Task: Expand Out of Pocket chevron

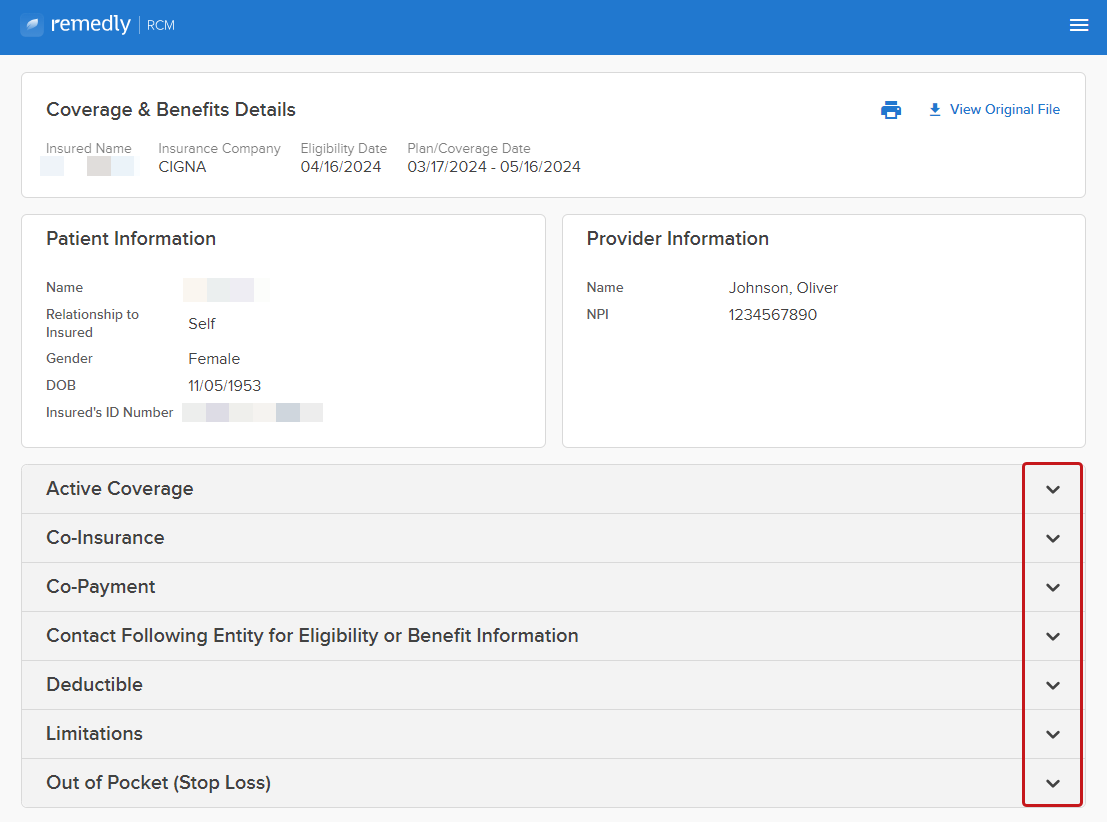Action: click(1053, 783)
